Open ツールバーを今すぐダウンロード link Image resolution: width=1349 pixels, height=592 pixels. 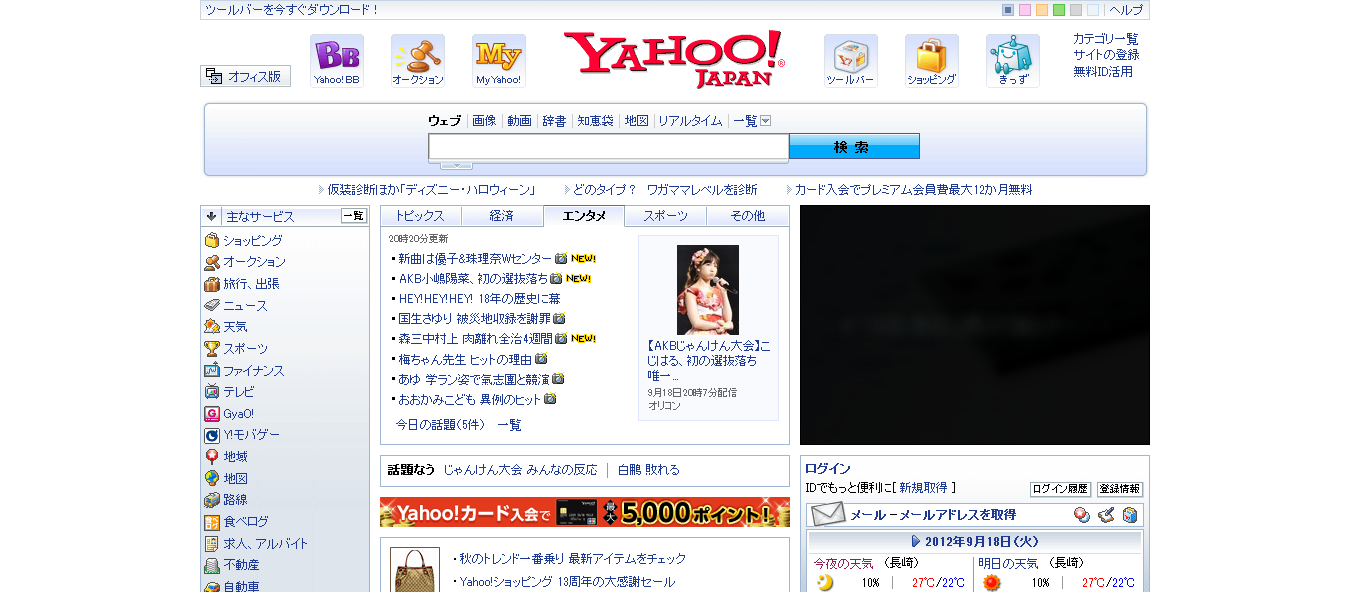292,10
